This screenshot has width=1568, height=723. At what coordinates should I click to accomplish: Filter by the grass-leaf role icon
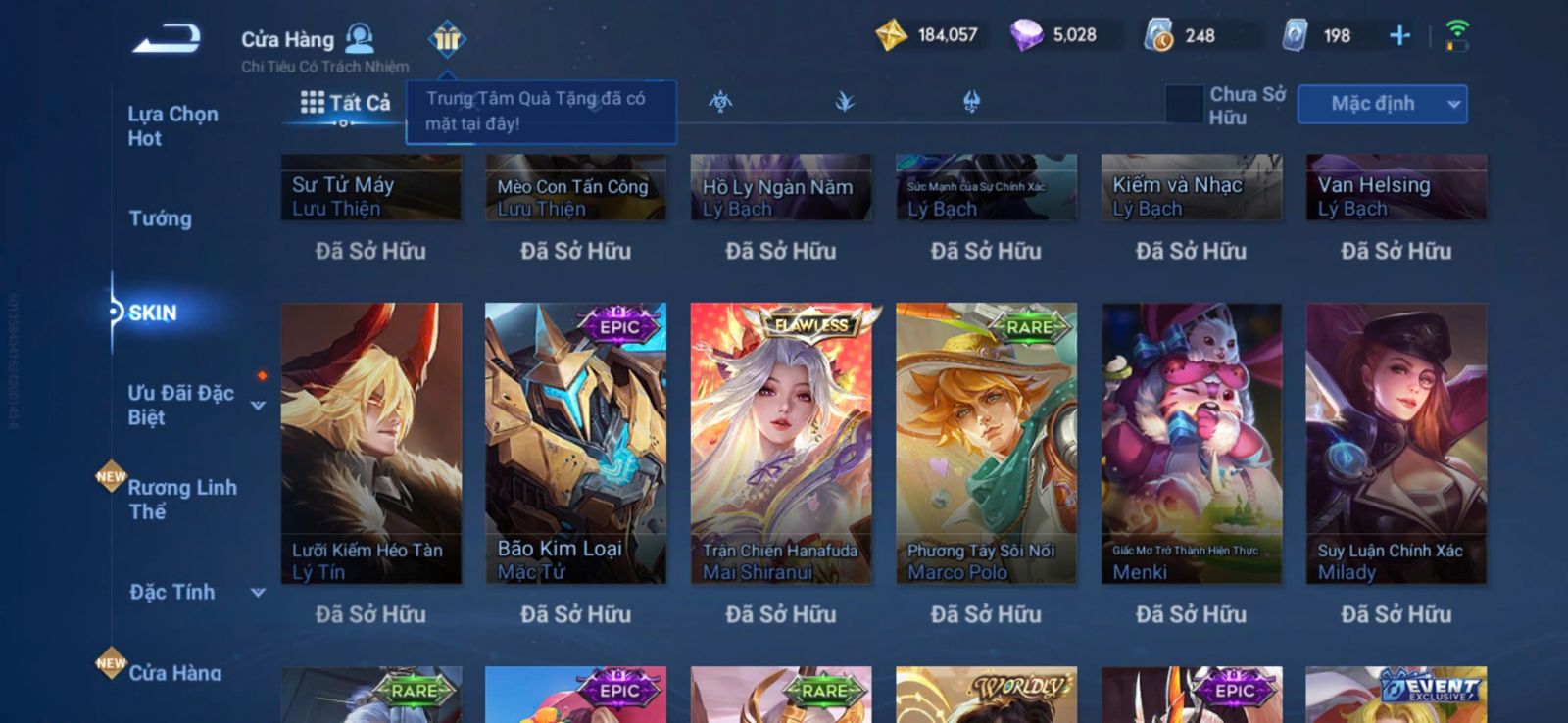click(x=845, y=101)
